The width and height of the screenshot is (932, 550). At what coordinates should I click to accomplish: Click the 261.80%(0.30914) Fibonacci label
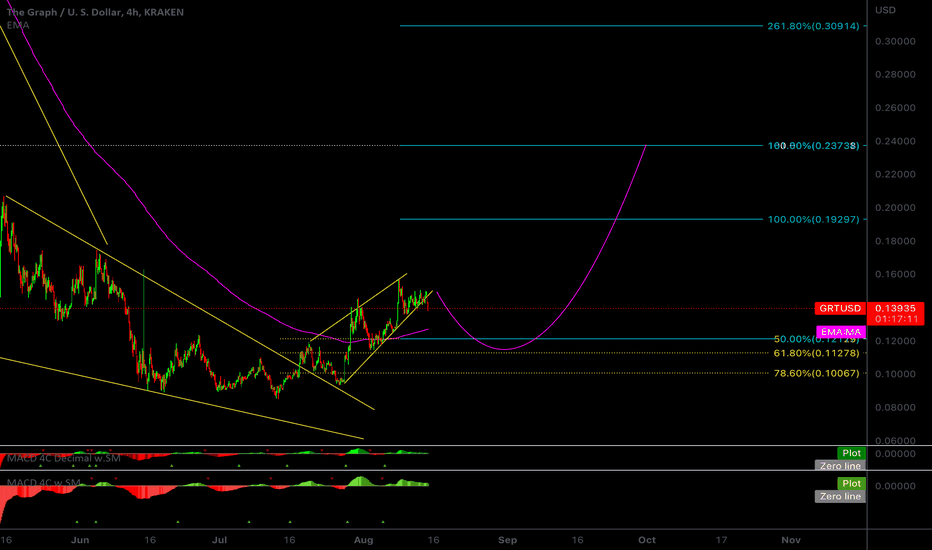tap(813, 26)
